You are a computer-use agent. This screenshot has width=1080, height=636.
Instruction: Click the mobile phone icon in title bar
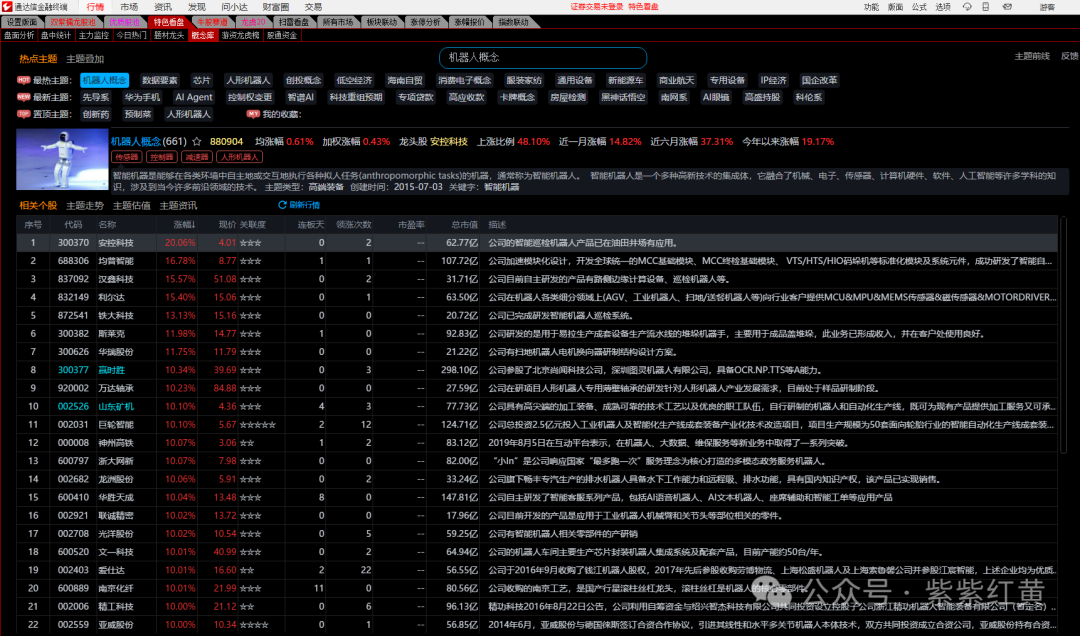[x=986, y=7]
